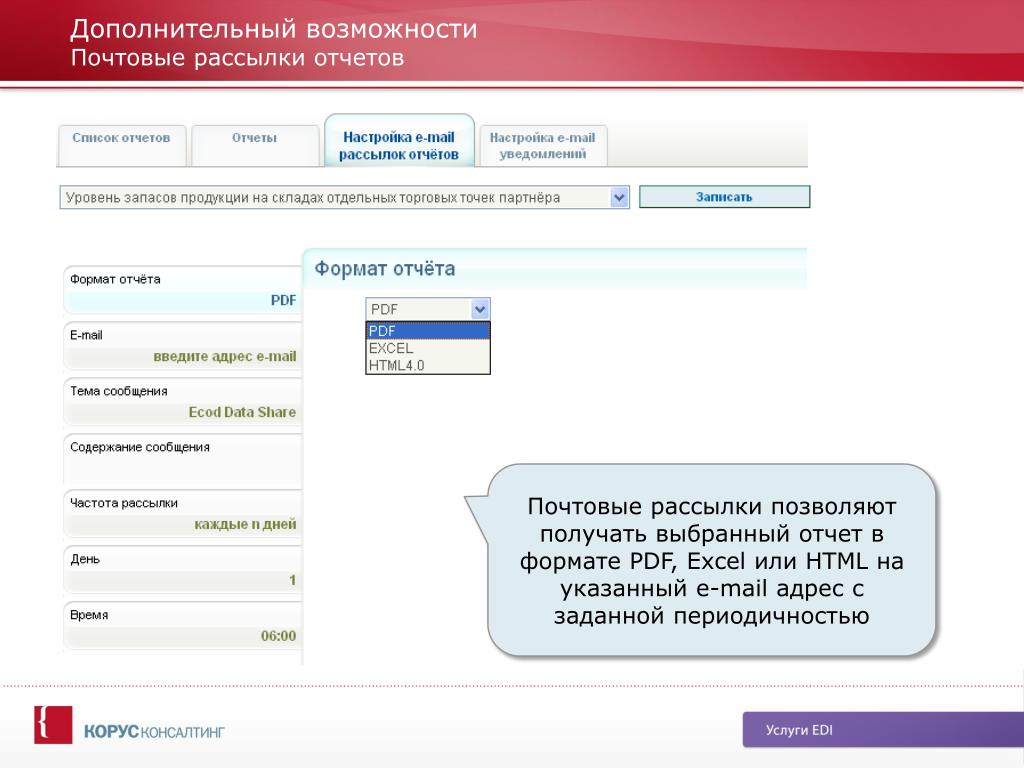Click the E-mail address field
The image size is (1024, 768).
[x=183, y=346]
